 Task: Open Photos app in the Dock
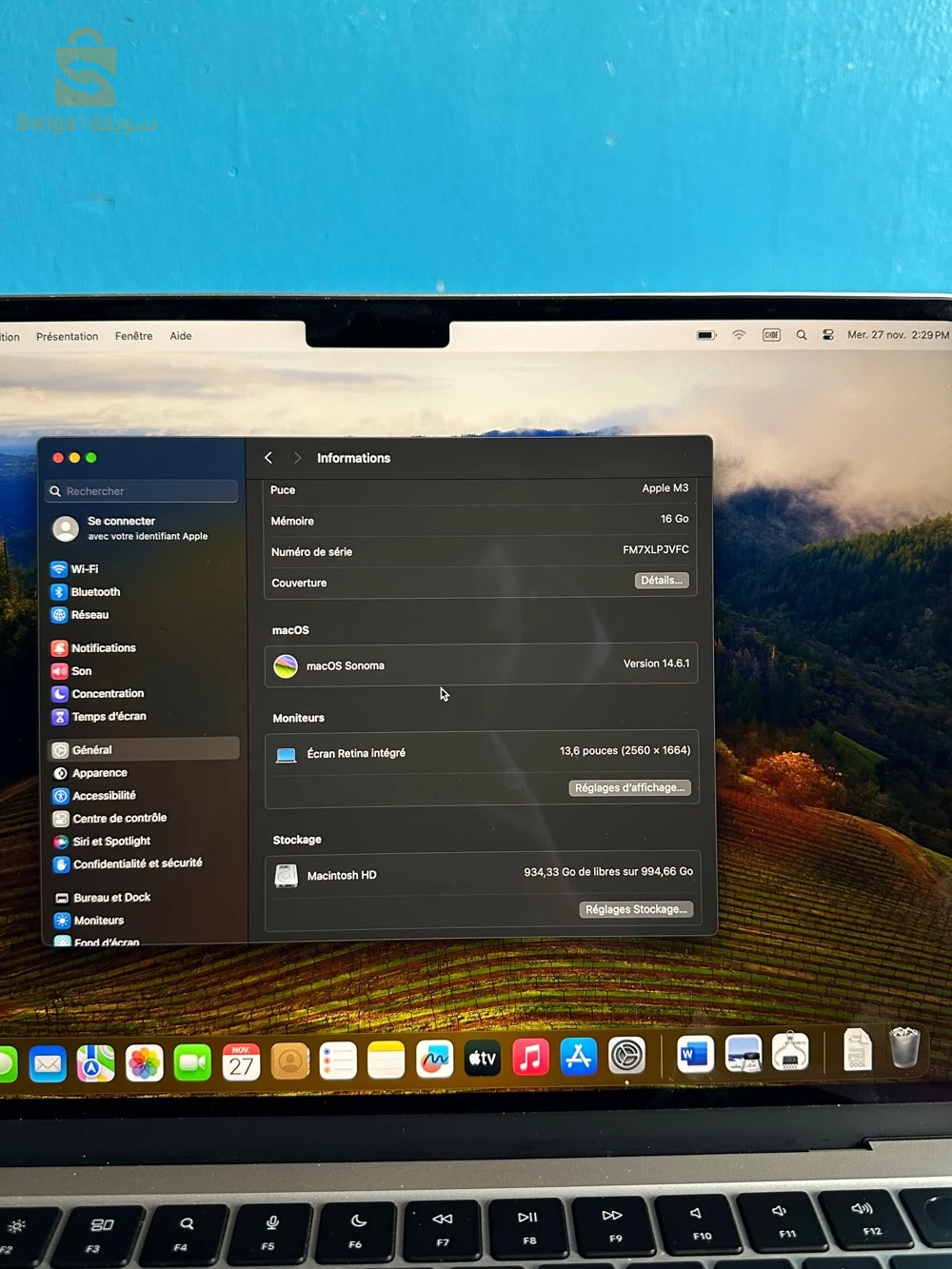click(x=145, y=1063)
